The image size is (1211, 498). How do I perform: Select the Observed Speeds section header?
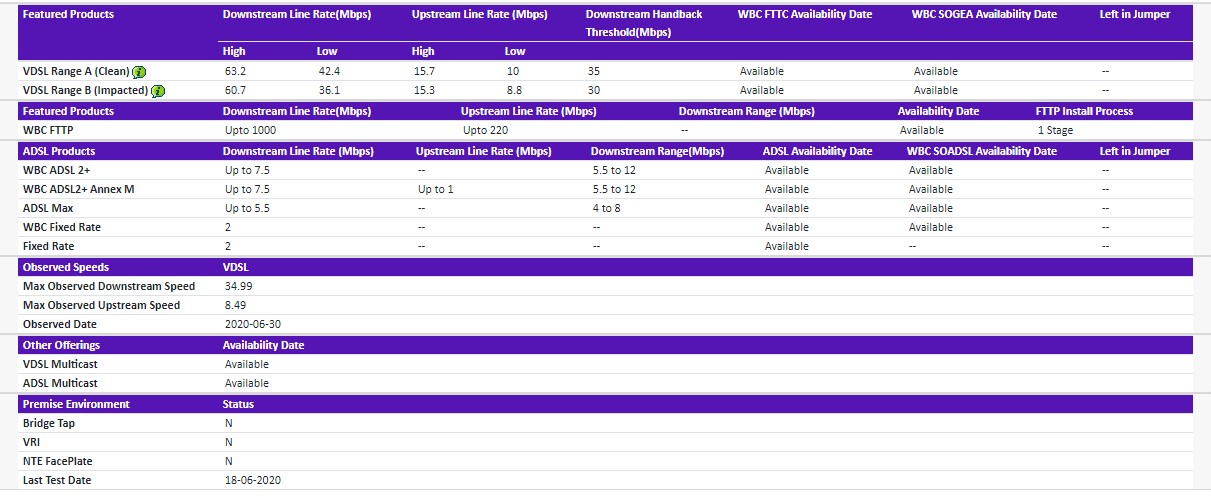tap(66, 268)
